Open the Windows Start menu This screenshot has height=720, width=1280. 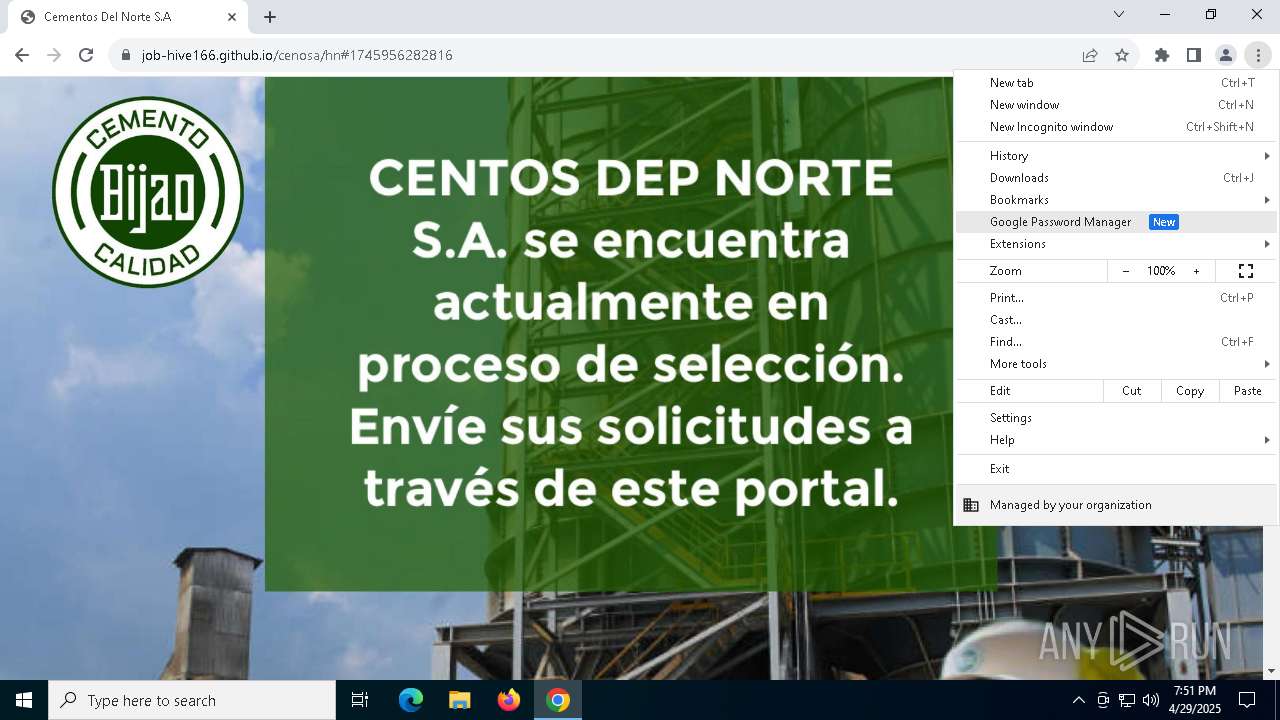(24, 700)
